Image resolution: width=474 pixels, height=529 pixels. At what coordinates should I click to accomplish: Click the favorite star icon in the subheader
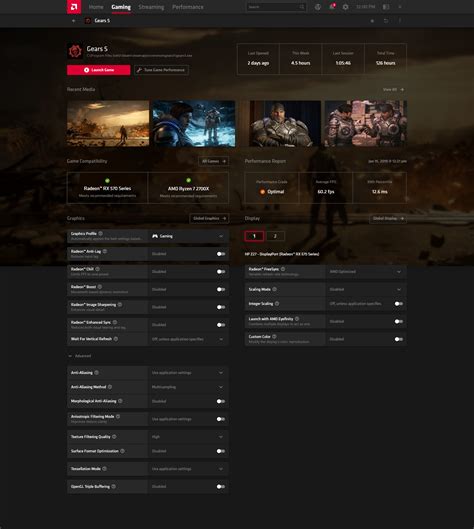[x=372, y=21]
